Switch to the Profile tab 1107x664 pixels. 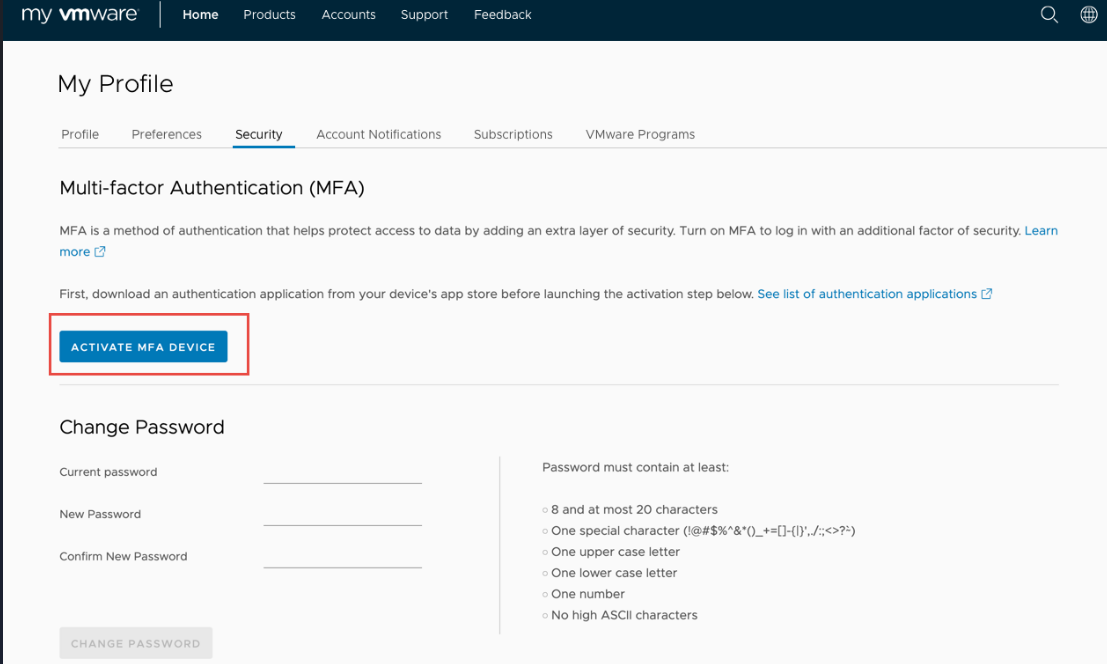[x=80, y=134]
